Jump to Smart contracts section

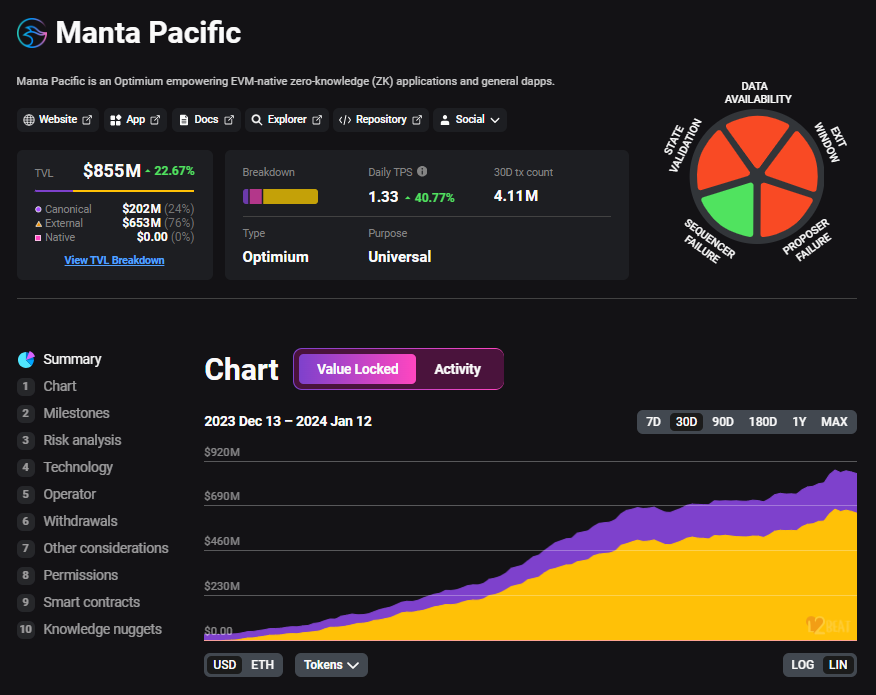92,602
